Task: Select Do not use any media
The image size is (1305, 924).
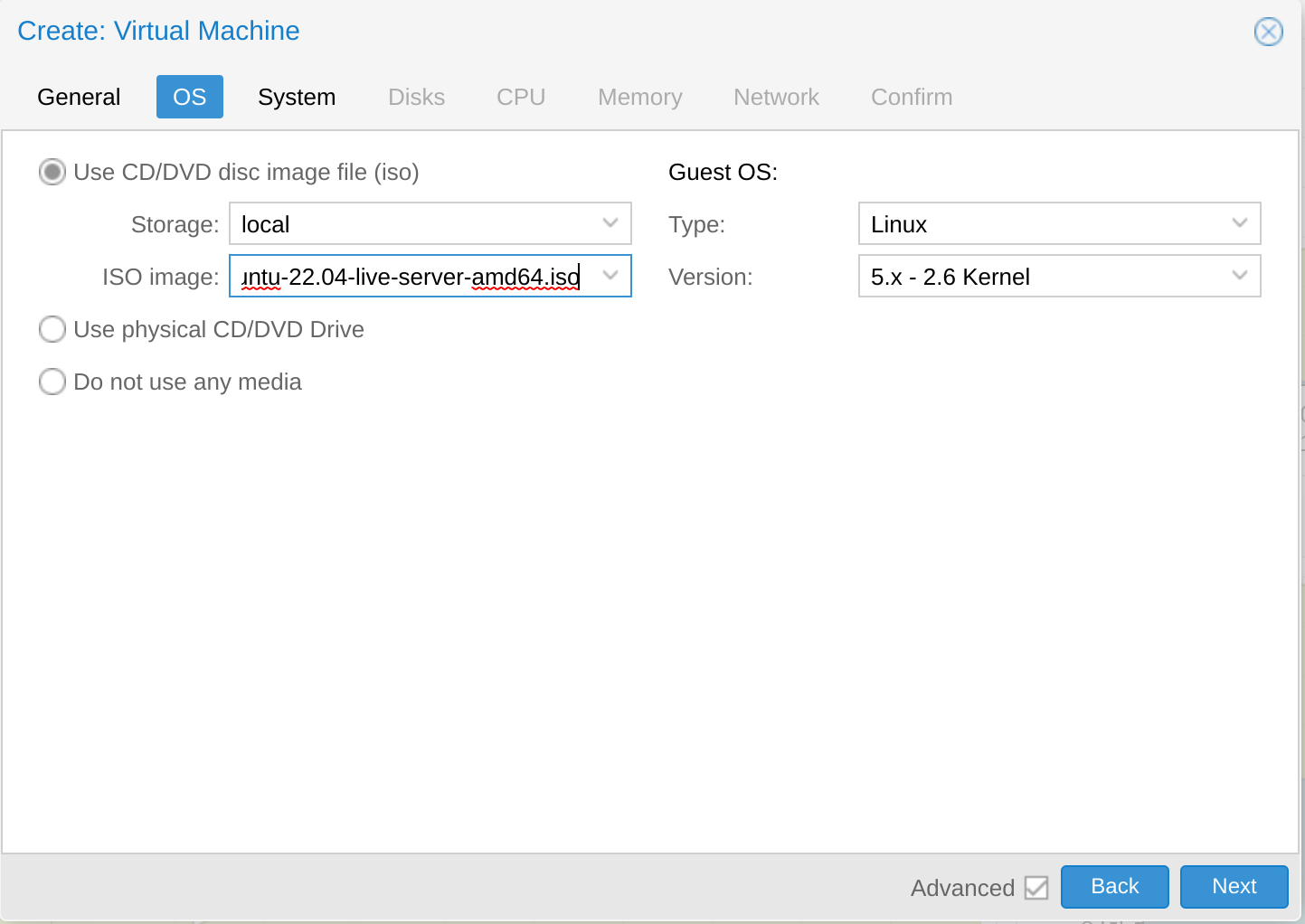Action: (x=52, y=382)
